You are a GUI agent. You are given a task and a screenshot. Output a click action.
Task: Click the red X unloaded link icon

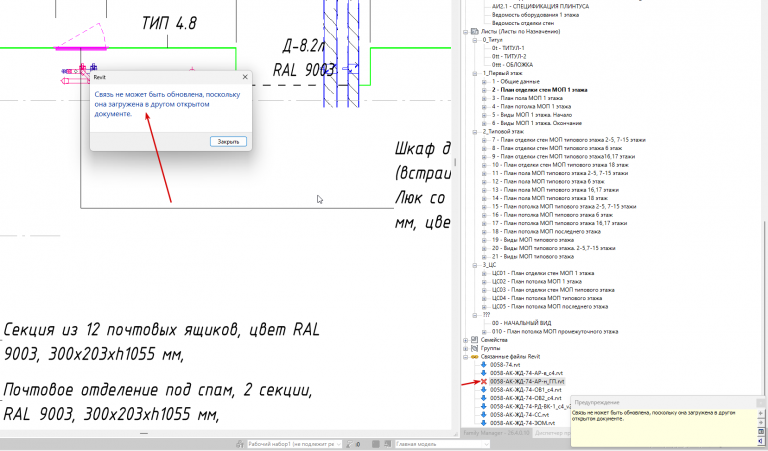coord(483,381)
